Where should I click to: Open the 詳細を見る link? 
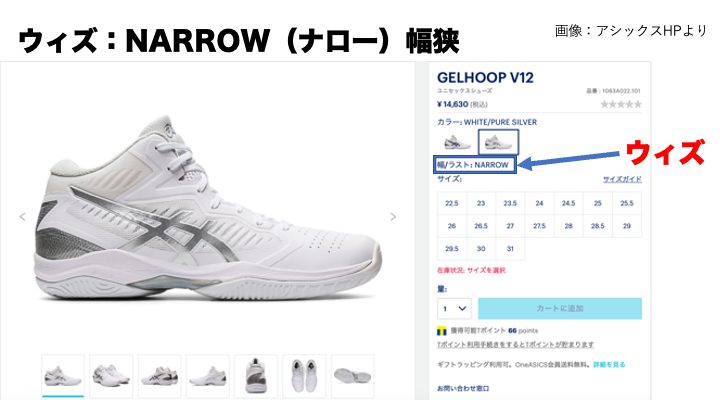(x=609, y=365)
